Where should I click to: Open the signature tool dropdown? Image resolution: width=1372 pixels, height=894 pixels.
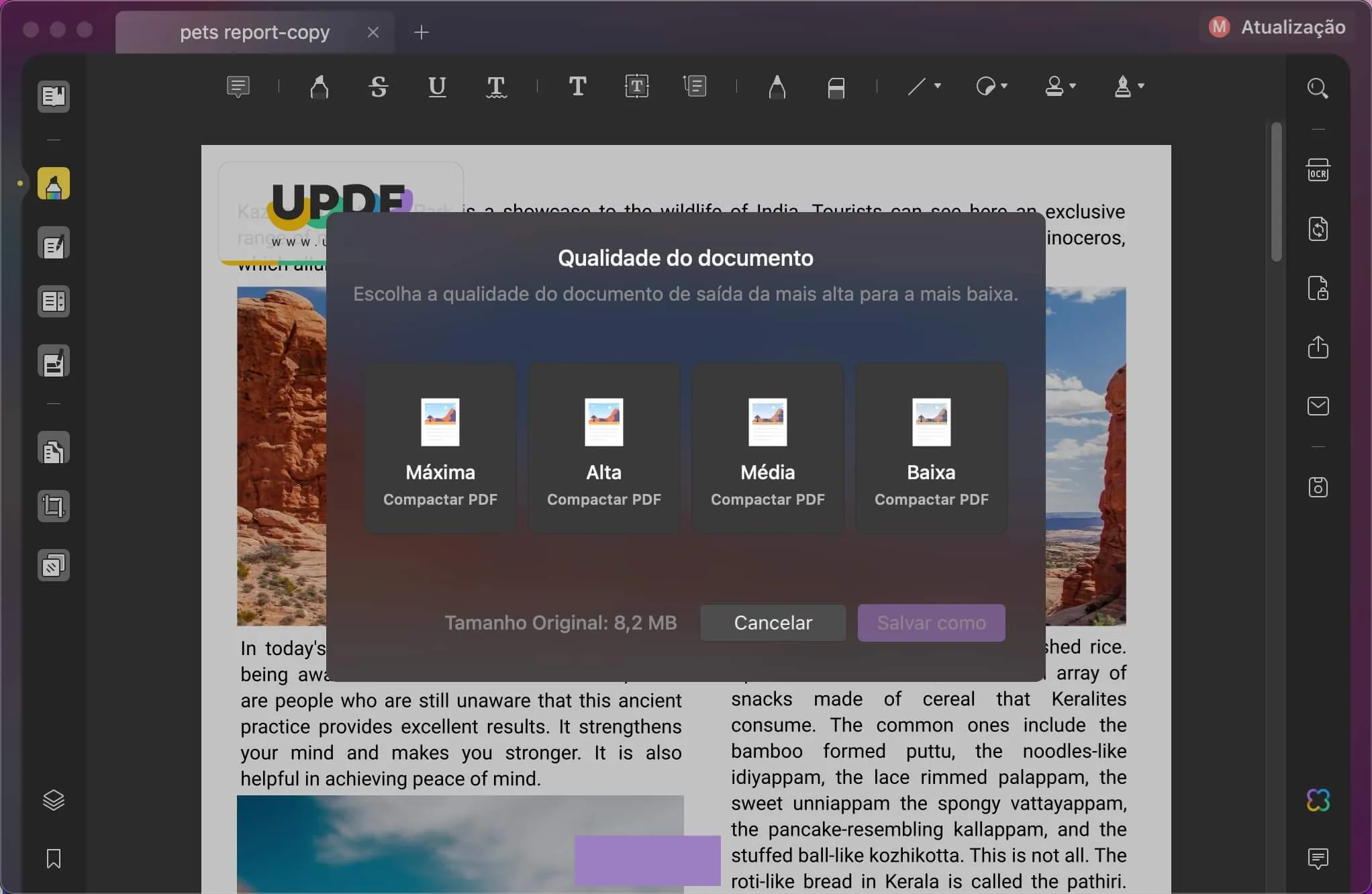1128,87
